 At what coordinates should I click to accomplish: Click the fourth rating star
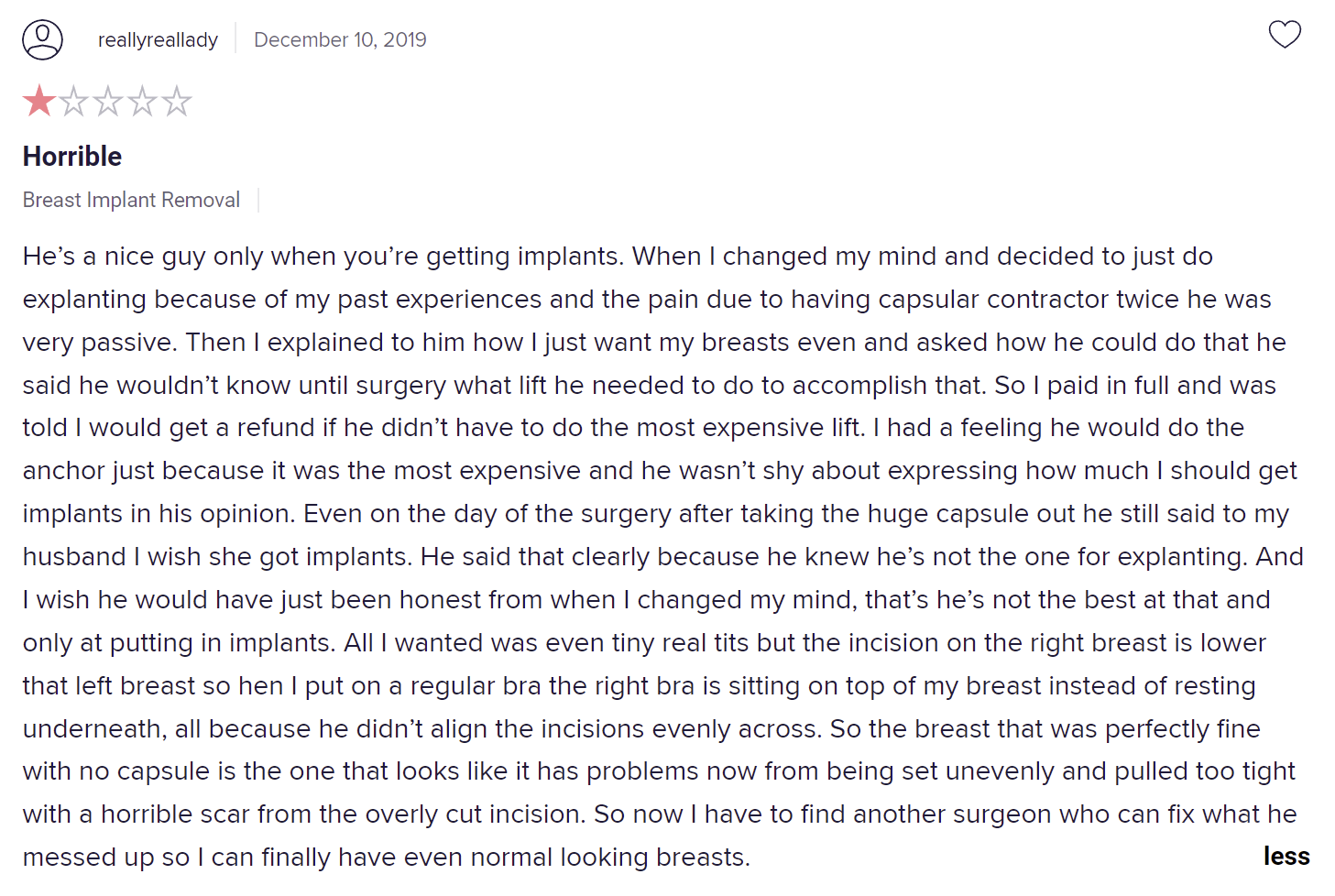pyautogui.click(x=142, y=101)
